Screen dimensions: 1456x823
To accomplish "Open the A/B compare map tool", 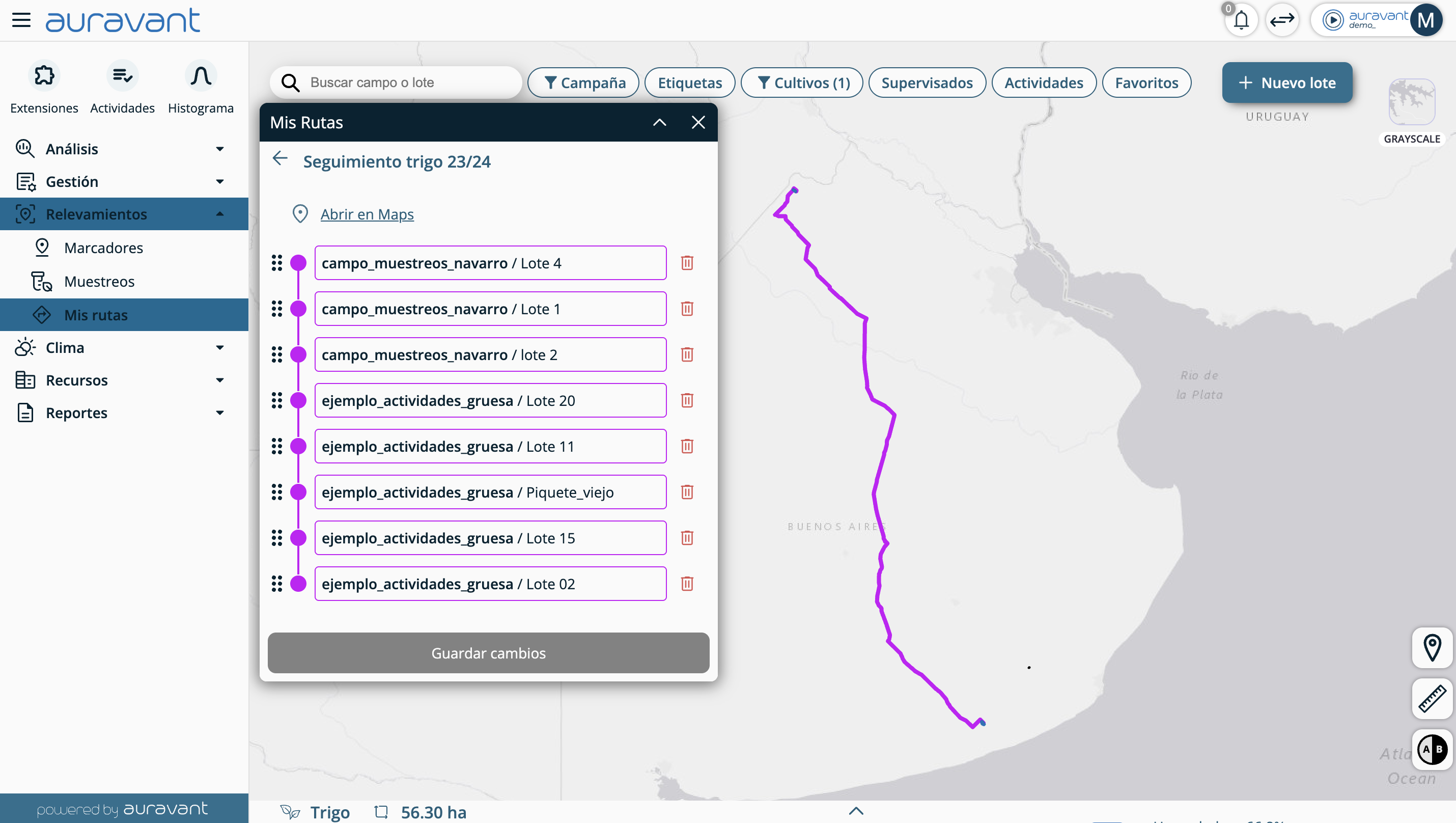I will pyautogui.click(x=1432, y=749).
